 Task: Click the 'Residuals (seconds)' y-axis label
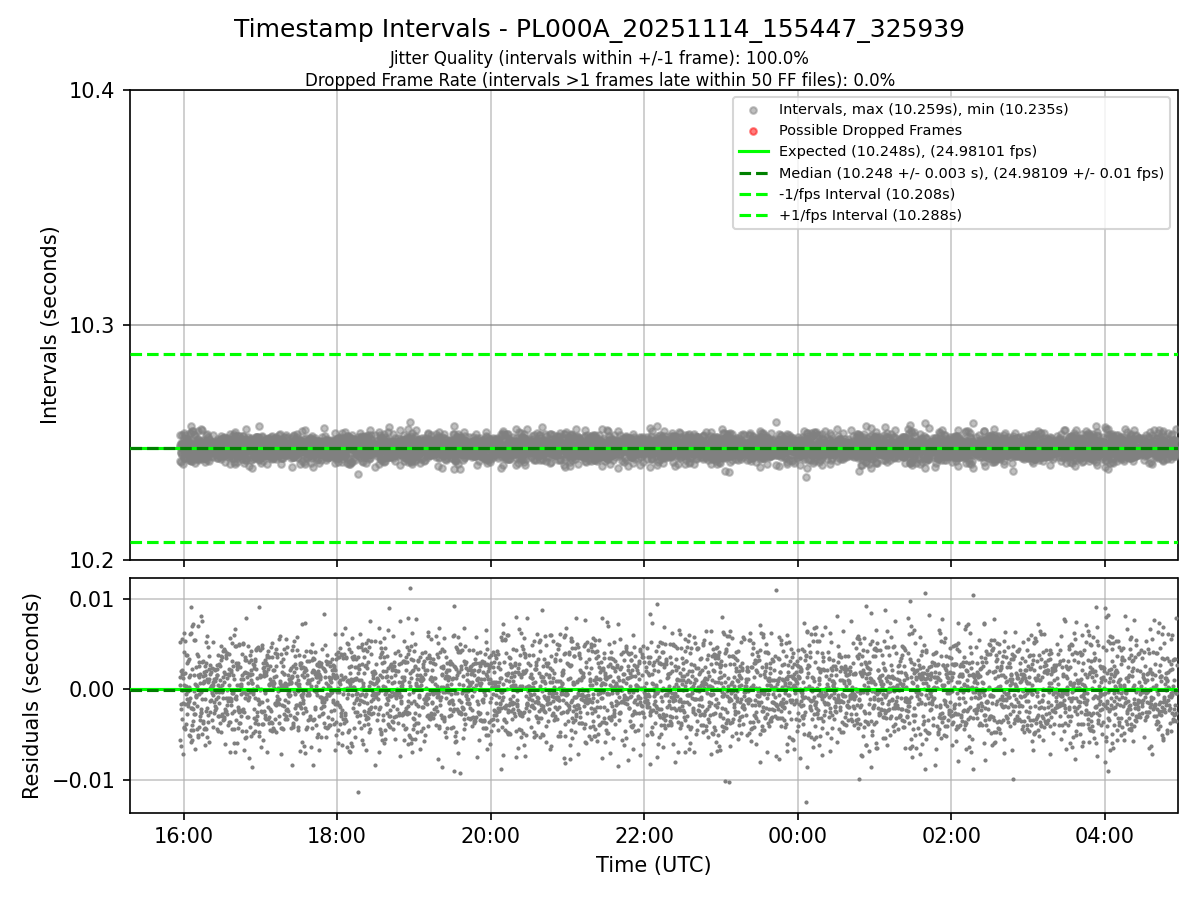tap(31, 696)
